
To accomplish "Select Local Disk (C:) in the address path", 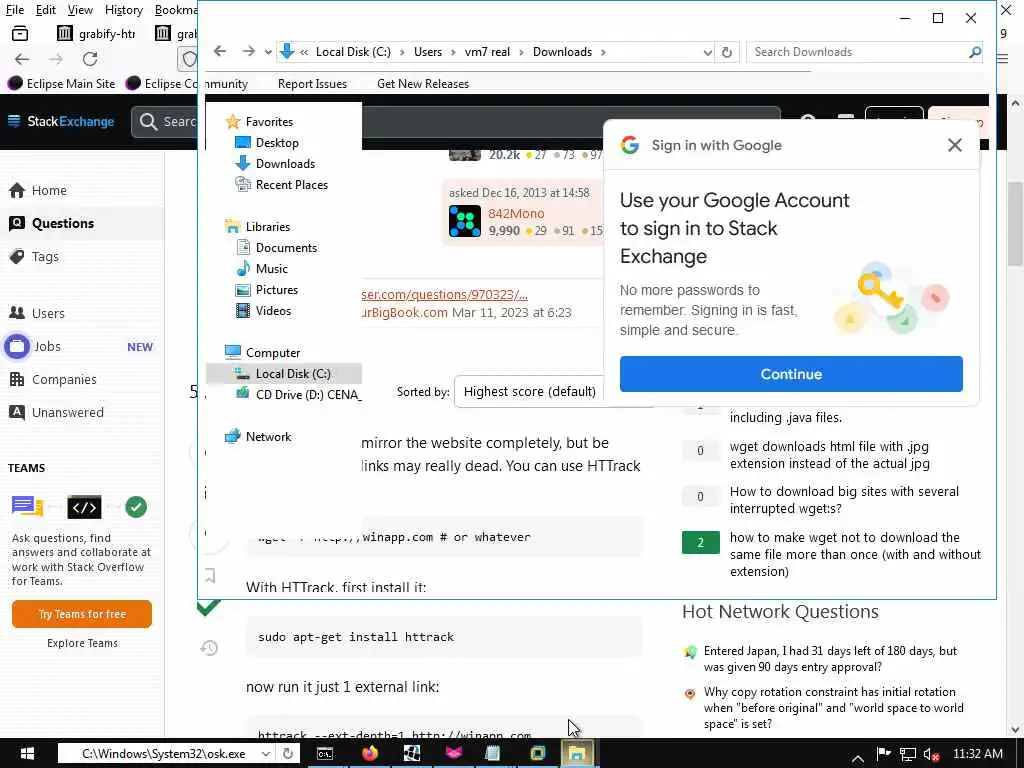I will [x=353, y=52].
